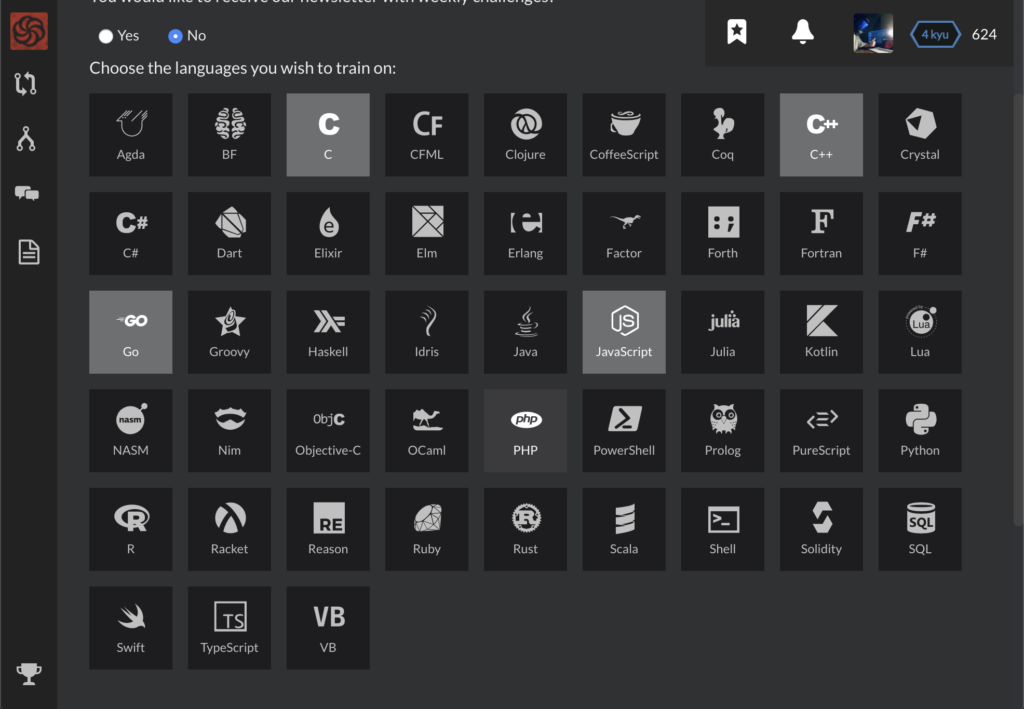
Task: Select the PowerShell language tile
Action: [x=624, y=430]
